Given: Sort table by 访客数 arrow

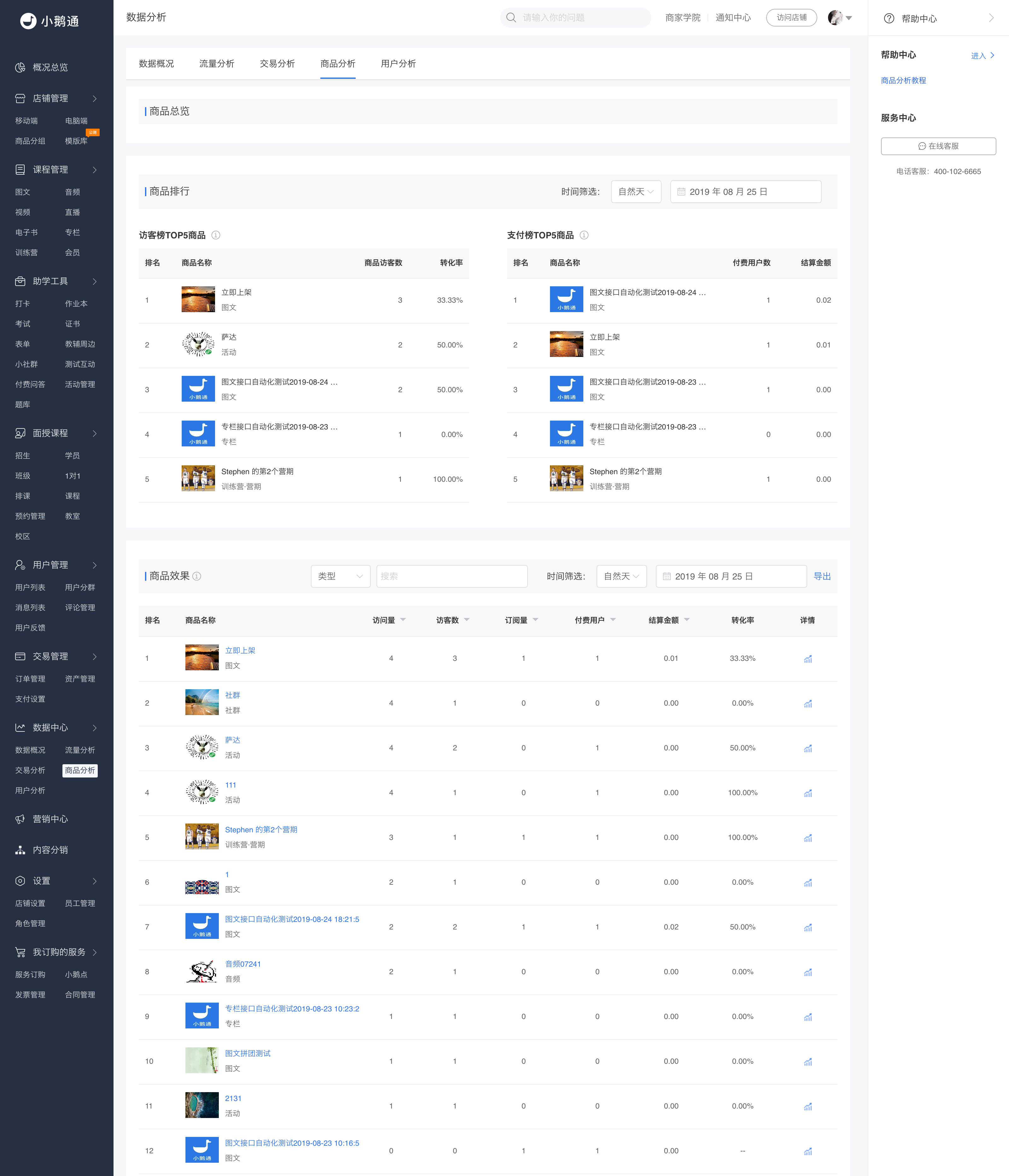Looking at the screenshot, I should [x=466, y=620].
